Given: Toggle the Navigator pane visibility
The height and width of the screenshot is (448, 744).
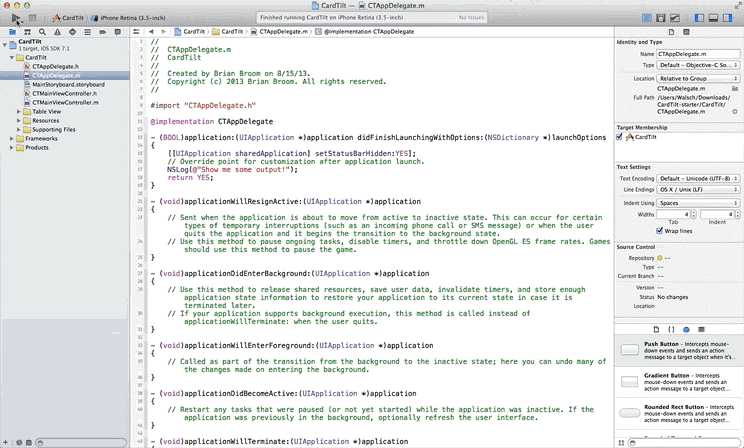Looking at the screenshot, I should [x=699, y=18].
